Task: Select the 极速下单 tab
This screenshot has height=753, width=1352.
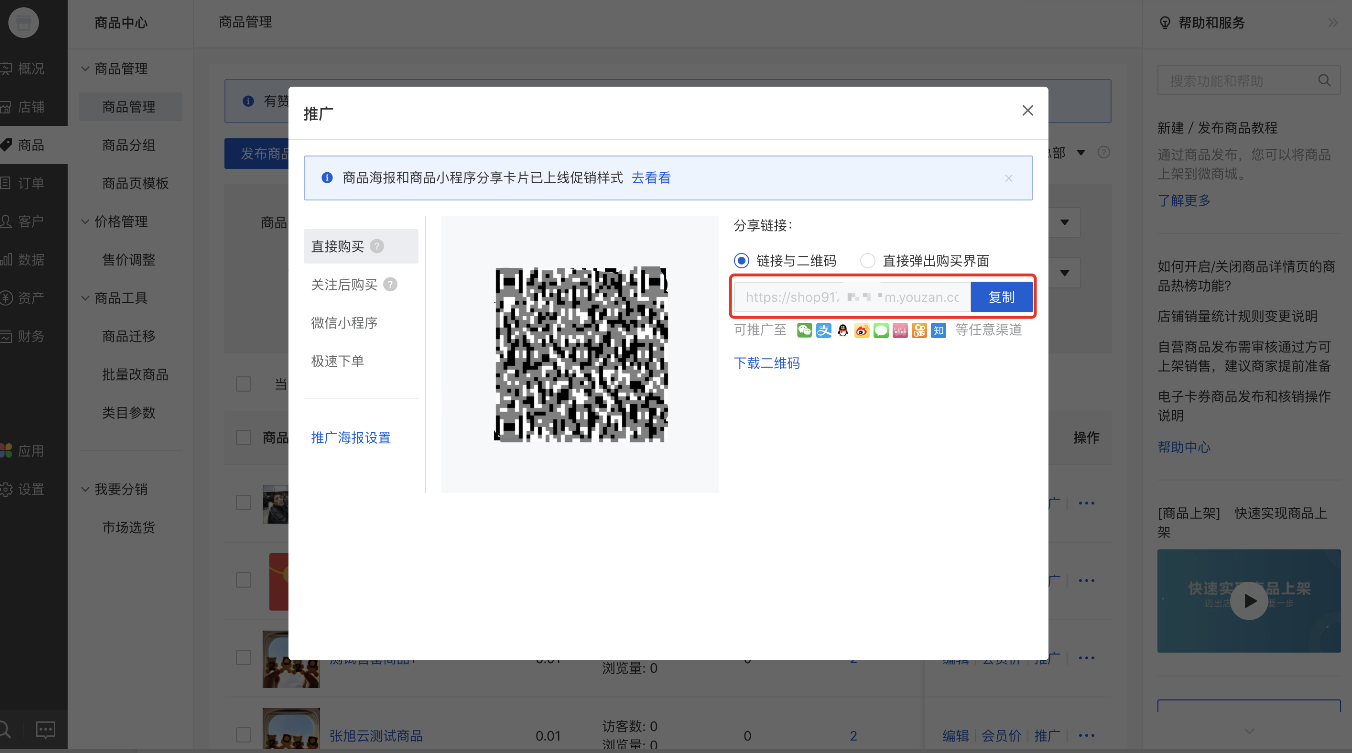Action: tap(337, 361)
